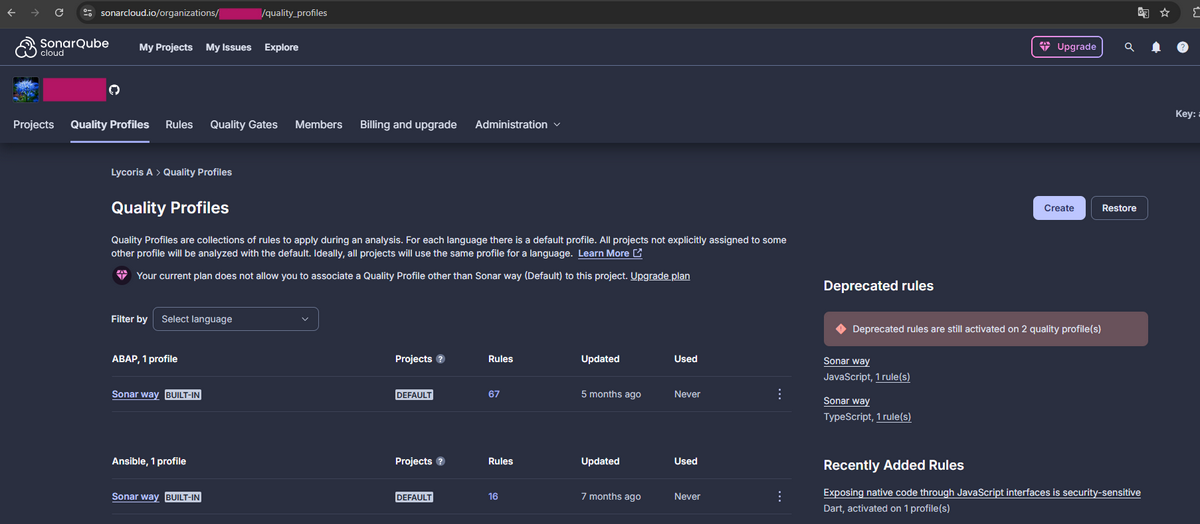The image size is (1200, 524).
Task: Click the Quality Profiles breadcrumb link
Action: (197, 172)
